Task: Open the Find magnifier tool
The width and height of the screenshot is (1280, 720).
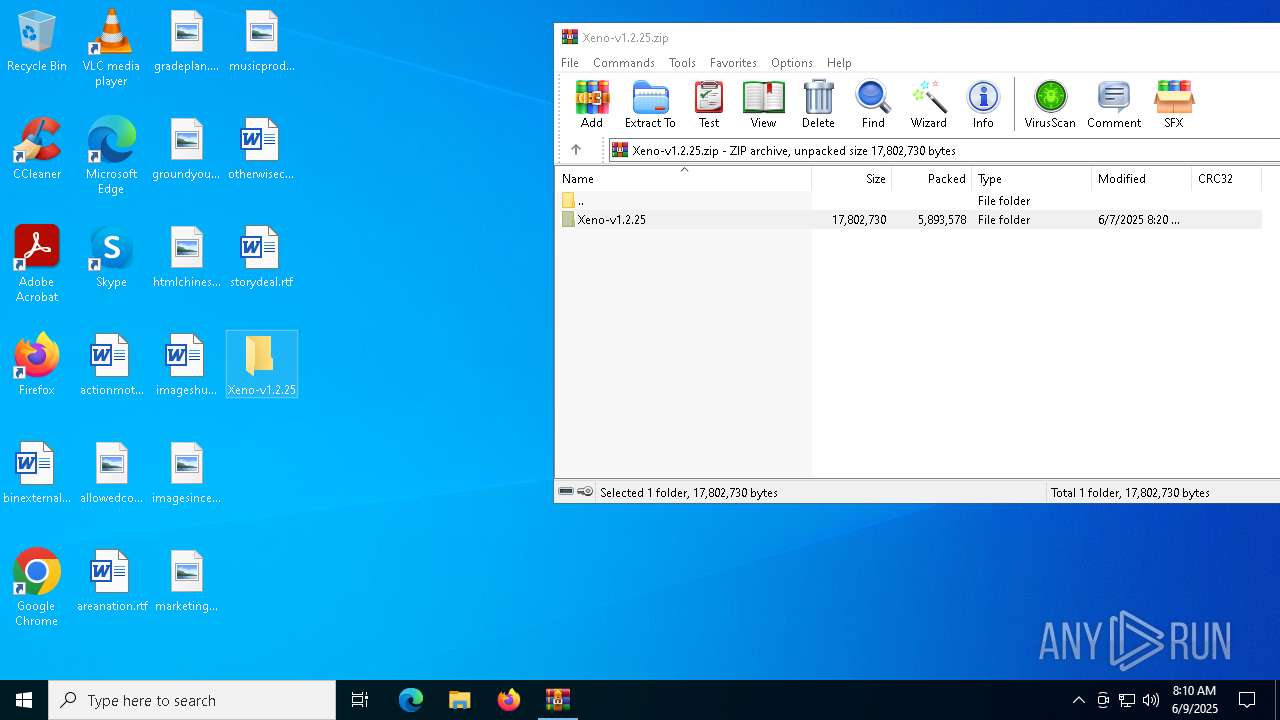Action: 873,104
